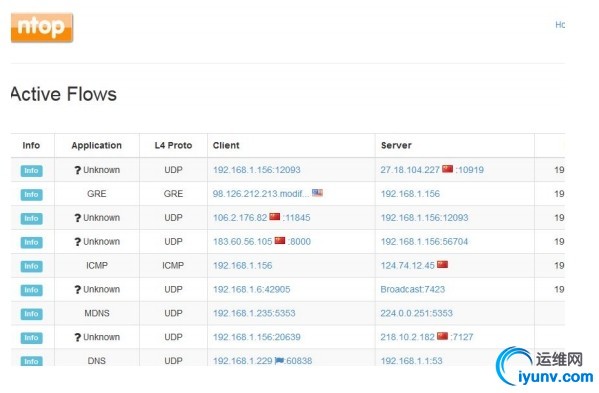This screenshot has height=393, width=599.
Task: Click China flag beside 106.2.176.82
Action: click(275, 217)
